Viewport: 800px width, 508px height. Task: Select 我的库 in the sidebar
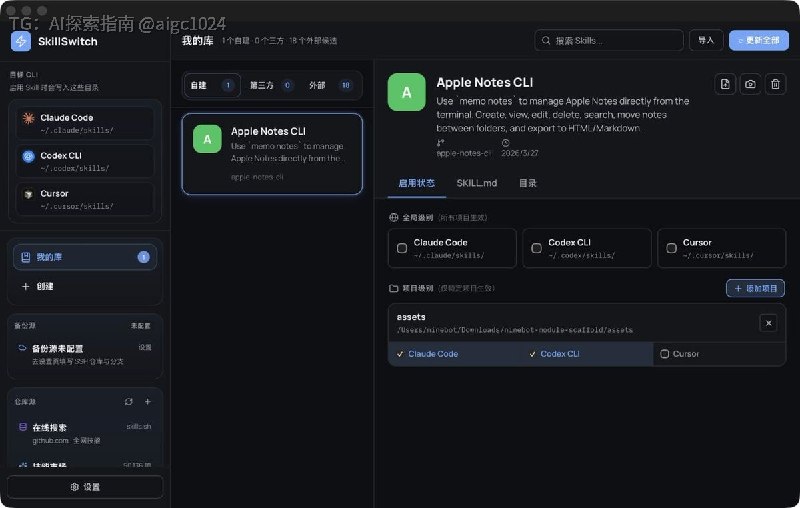pyautogui.click(x=85, y=257)
